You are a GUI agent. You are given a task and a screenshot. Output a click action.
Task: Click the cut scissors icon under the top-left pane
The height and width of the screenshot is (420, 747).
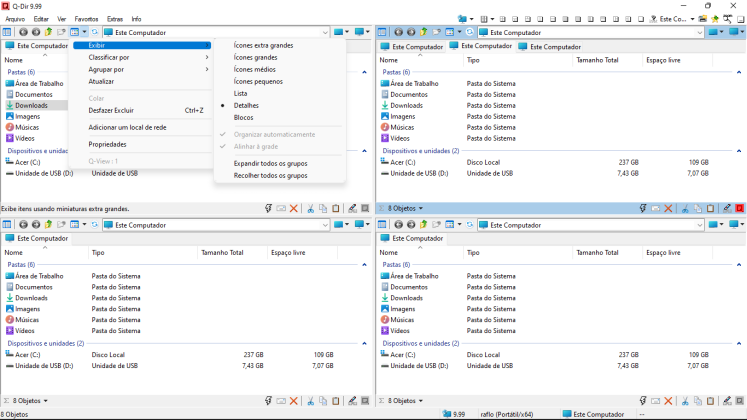(x=311, y=209)
